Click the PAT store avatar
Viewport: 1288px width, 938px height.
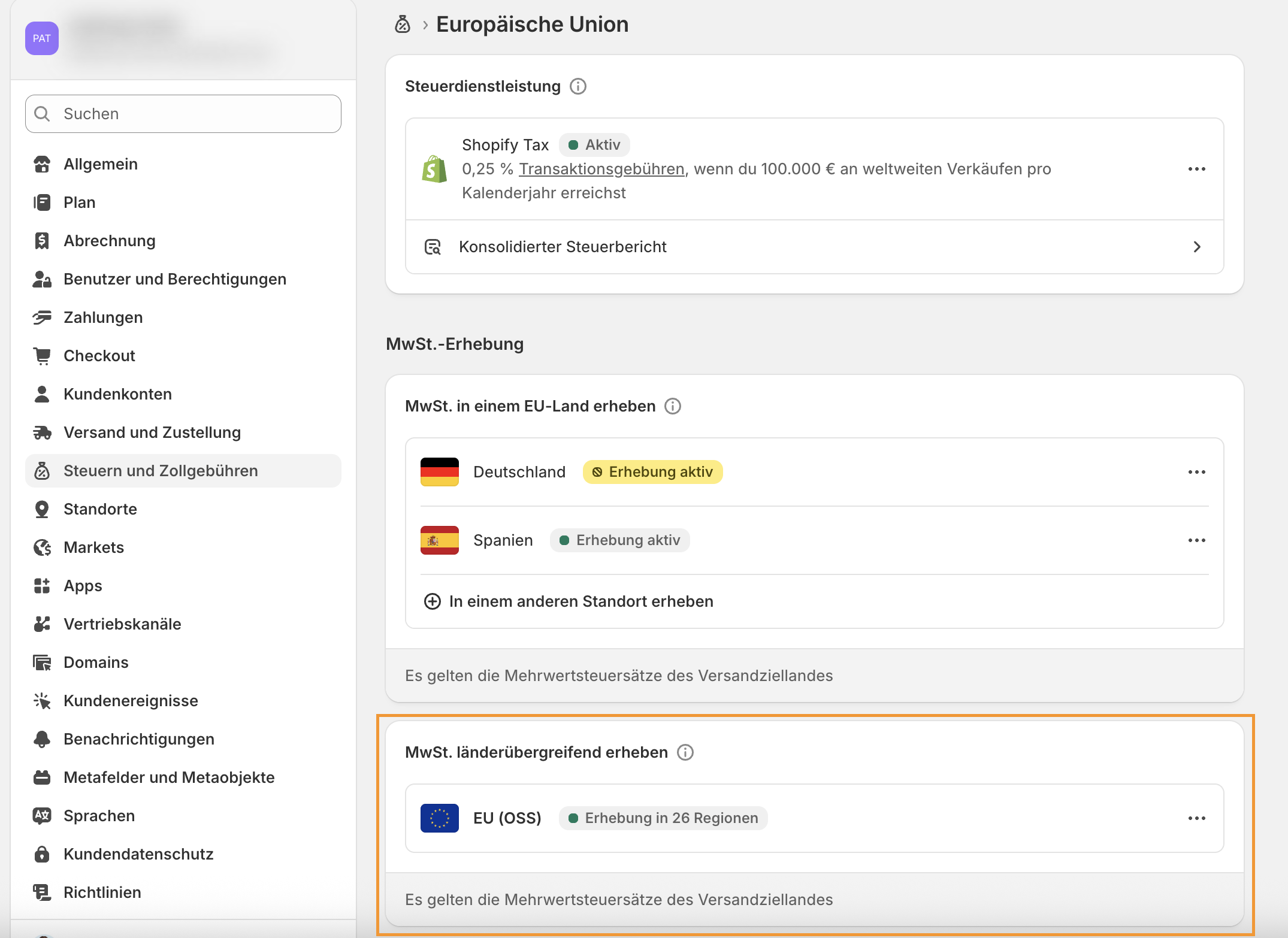click(42, 38)
